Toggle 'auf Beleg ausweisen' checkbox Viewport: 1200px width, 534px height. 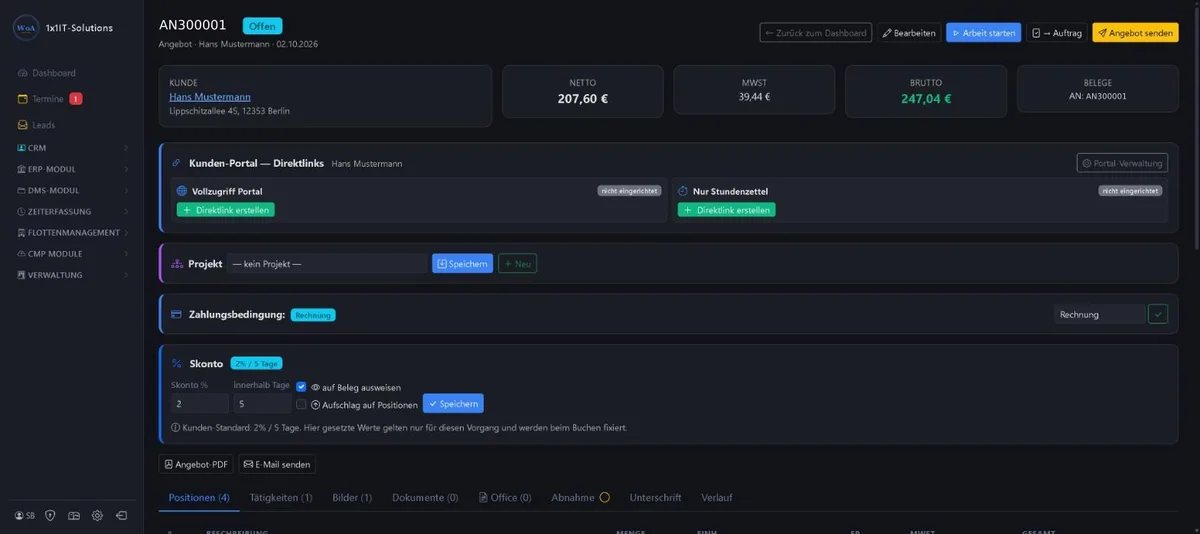(301, 387)
